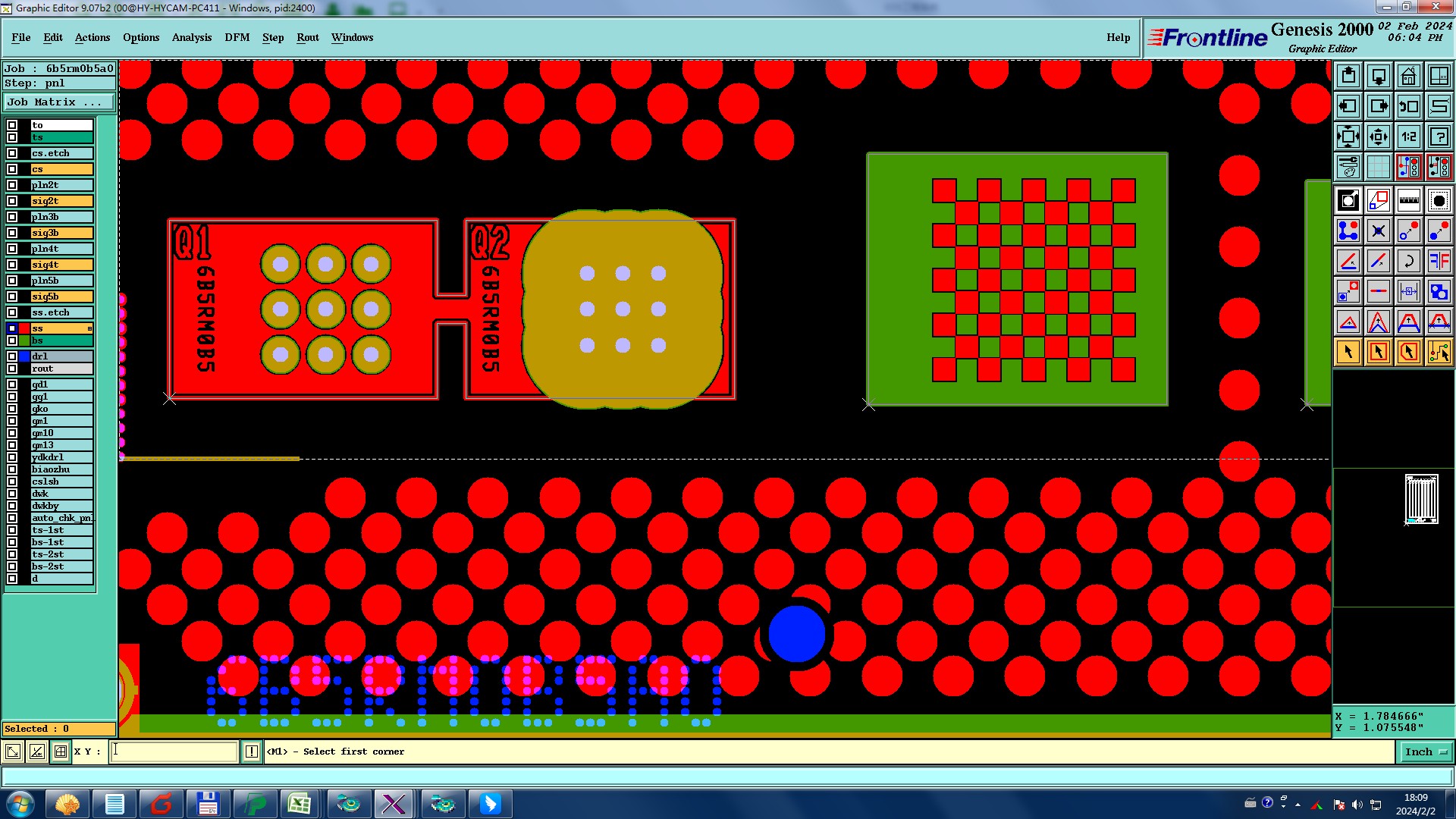
Task: Open the Job Matrix button
Action: pos(59,102)
